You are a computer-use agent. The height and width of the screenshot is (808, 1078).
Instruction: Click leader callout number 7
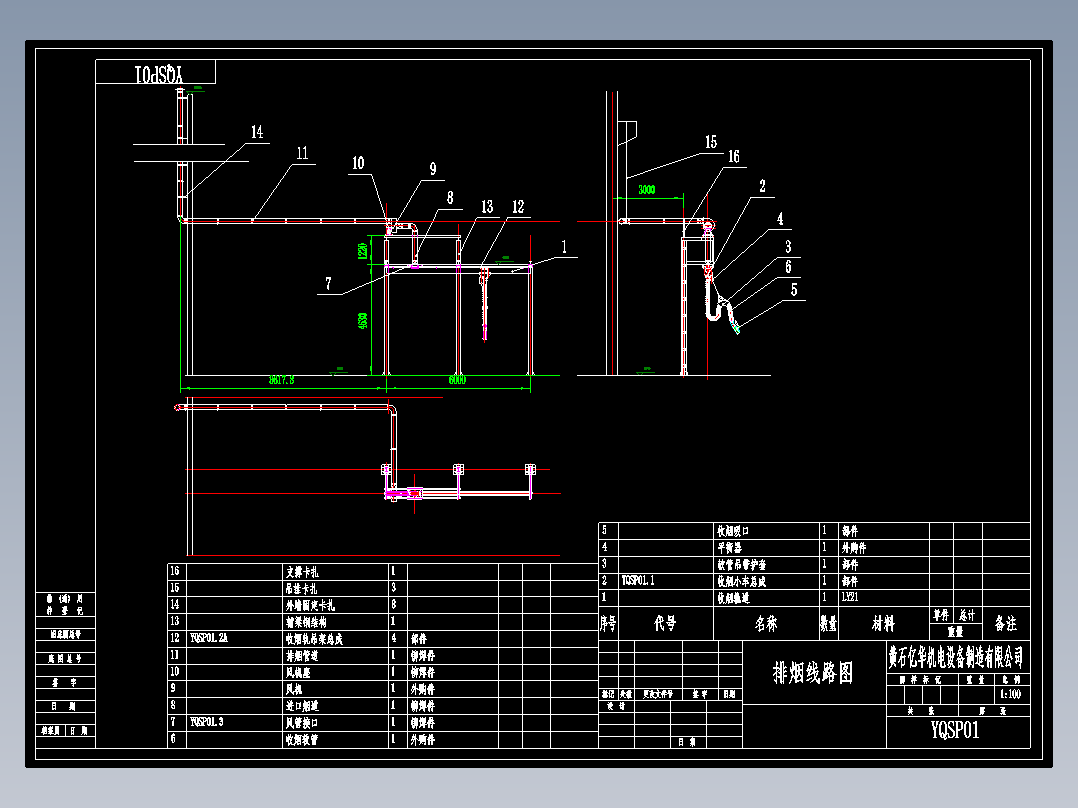point(328,284)
